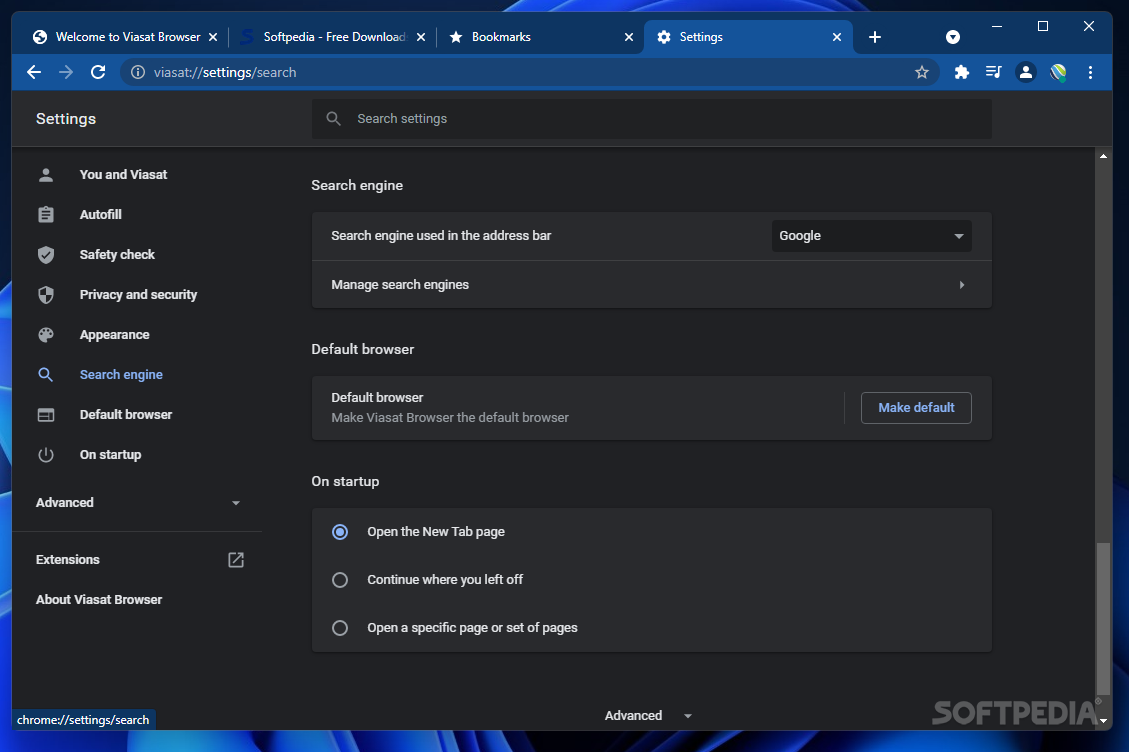Click the address bar URL viasat://settings/search
Image resolution: width=1129 pixels, height=752 pixels.
pos(225,72)
